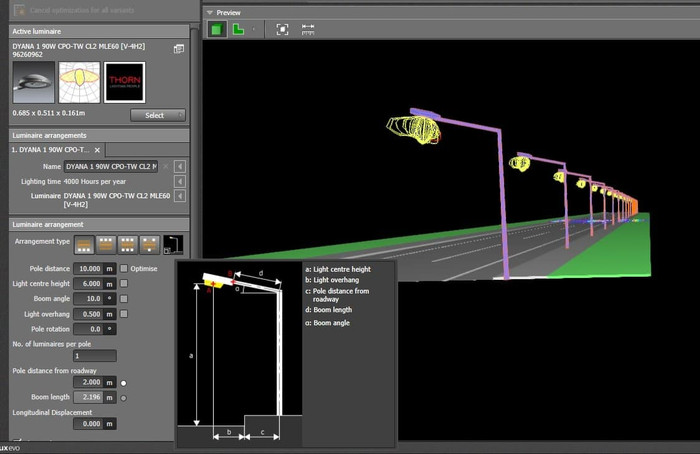The width and height of the screenshot is (700, 454).
Task: Click the arrow button next to Name field
Action: (179, 166)
